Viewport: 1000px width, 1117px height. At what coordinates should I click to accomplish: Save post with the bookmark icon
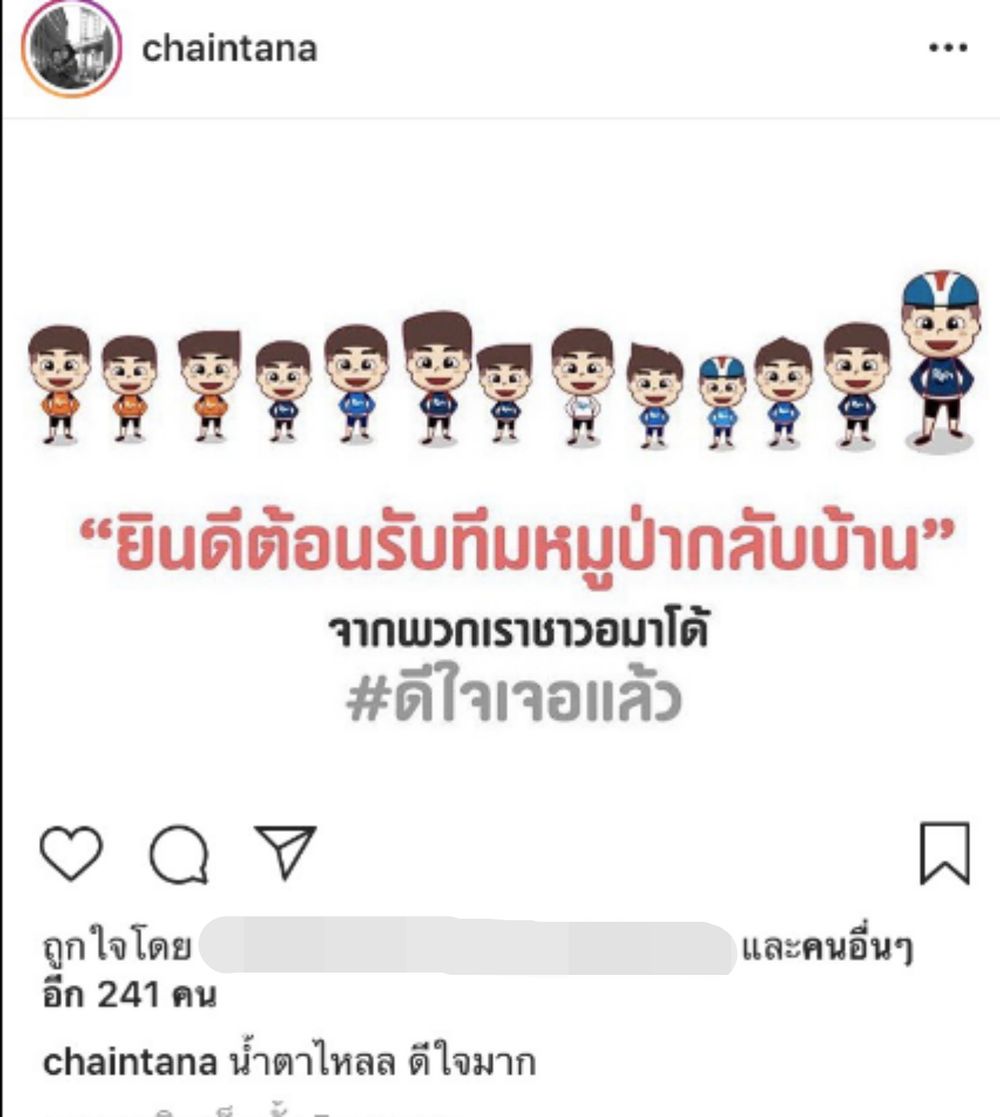[x=944, y=853]
